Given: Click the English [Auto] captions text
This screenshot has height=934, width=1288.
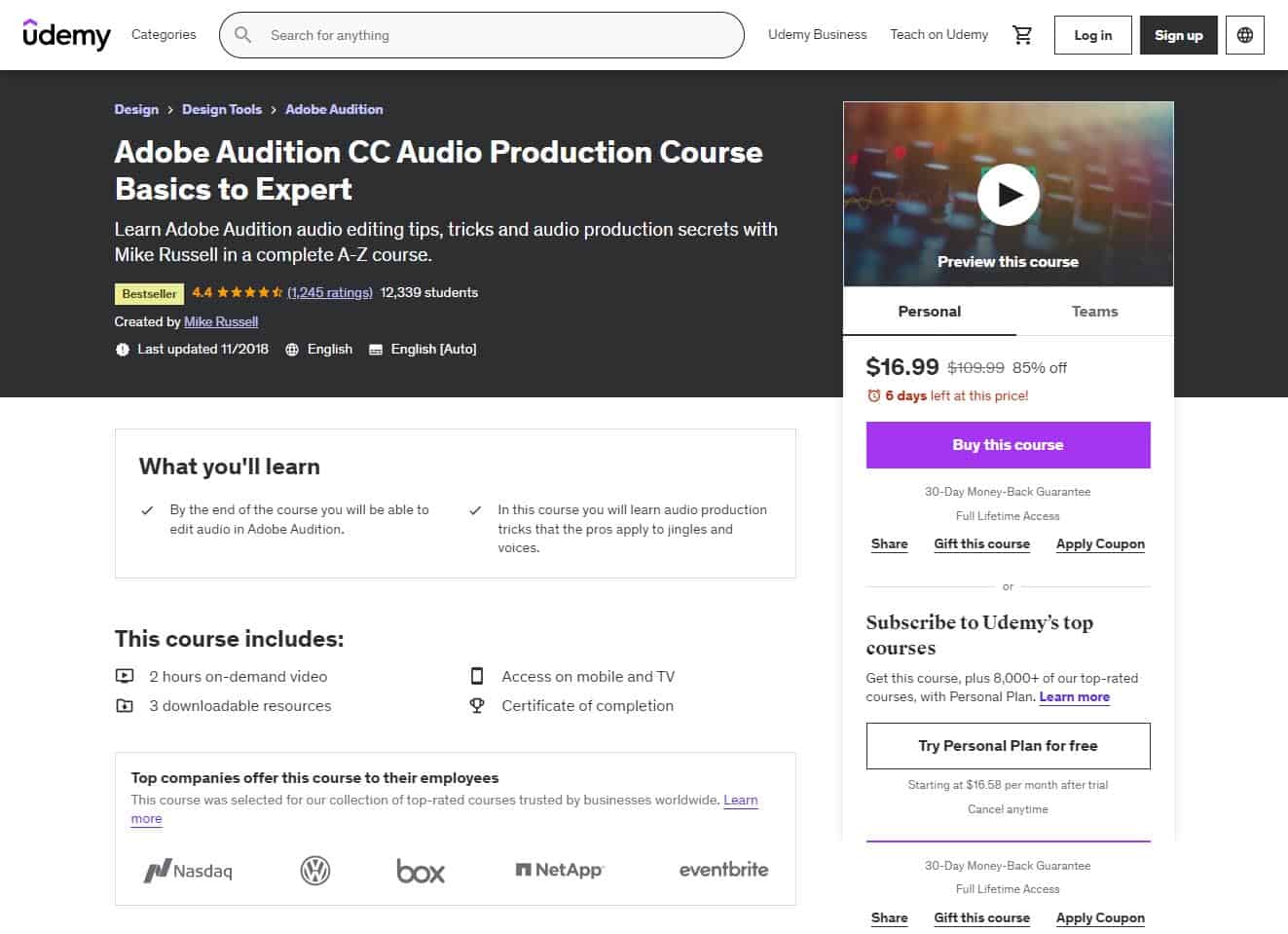Looking at the screenshot, I should 434,349.
